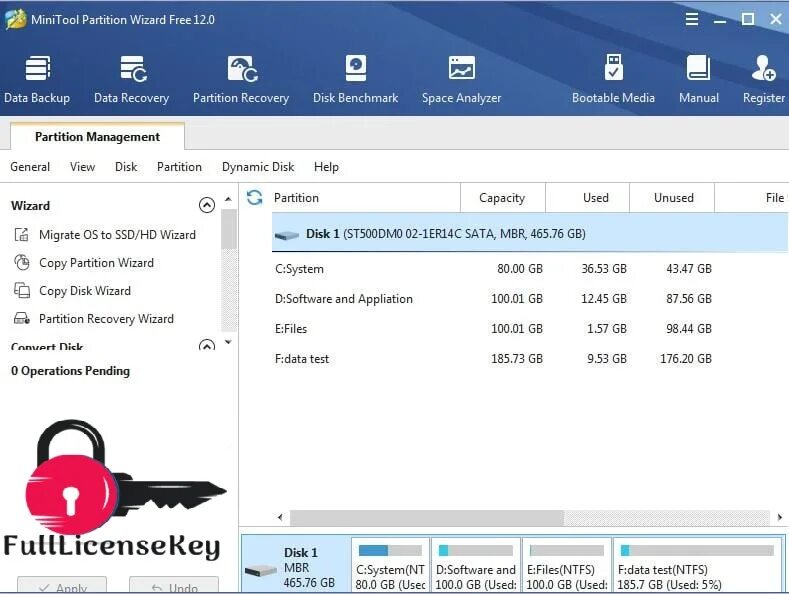
Task: Click the Copy Disk Wizard icon
Action: point(22,290)
